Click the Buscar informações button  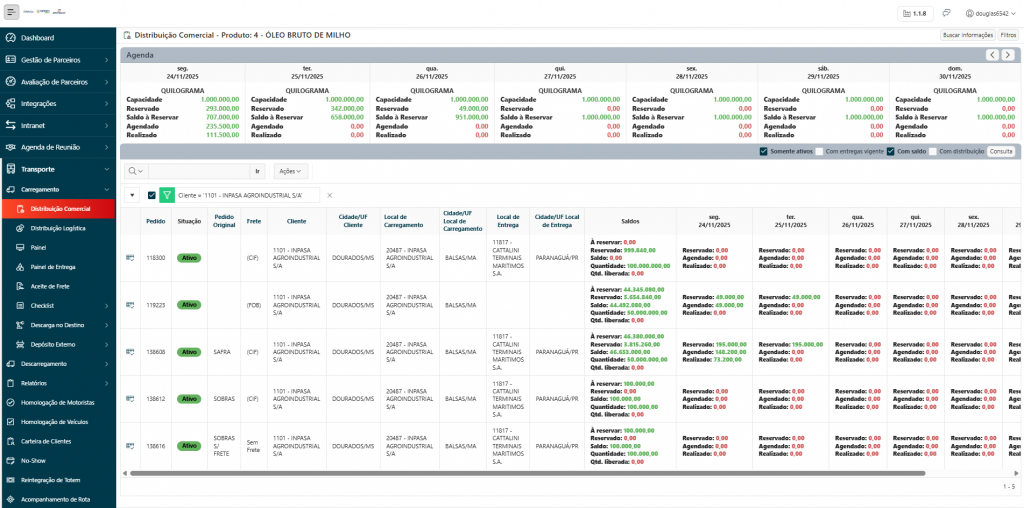968,35
